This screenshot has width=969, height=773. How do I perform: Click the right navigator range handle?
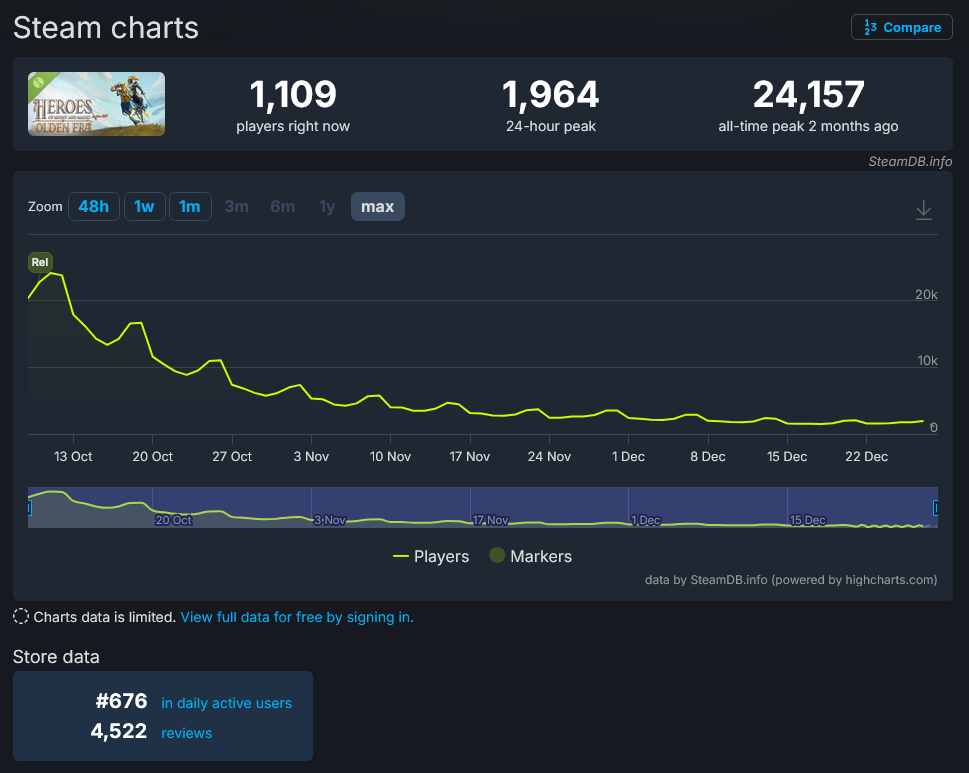pos(936,508)
